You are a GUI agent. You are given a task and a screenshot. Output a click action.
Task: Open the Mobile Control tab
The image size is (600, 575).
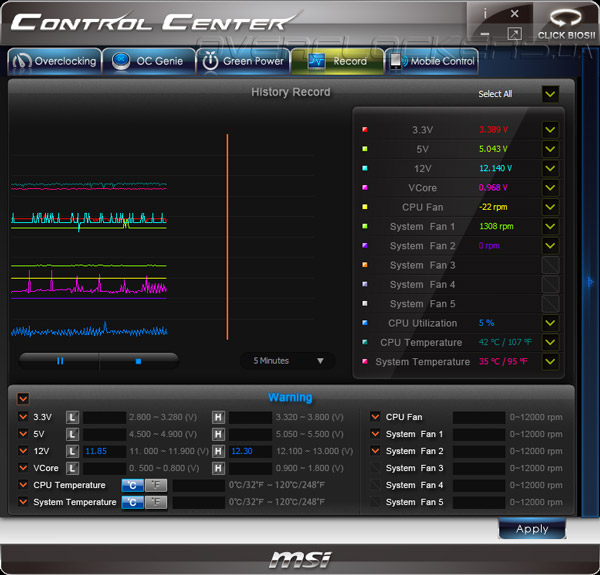432,61
